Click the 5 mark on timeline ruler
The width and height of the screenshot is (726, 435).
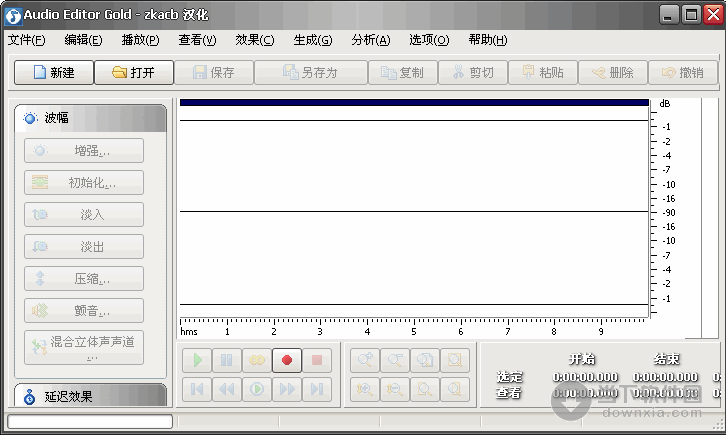[414, 331]
